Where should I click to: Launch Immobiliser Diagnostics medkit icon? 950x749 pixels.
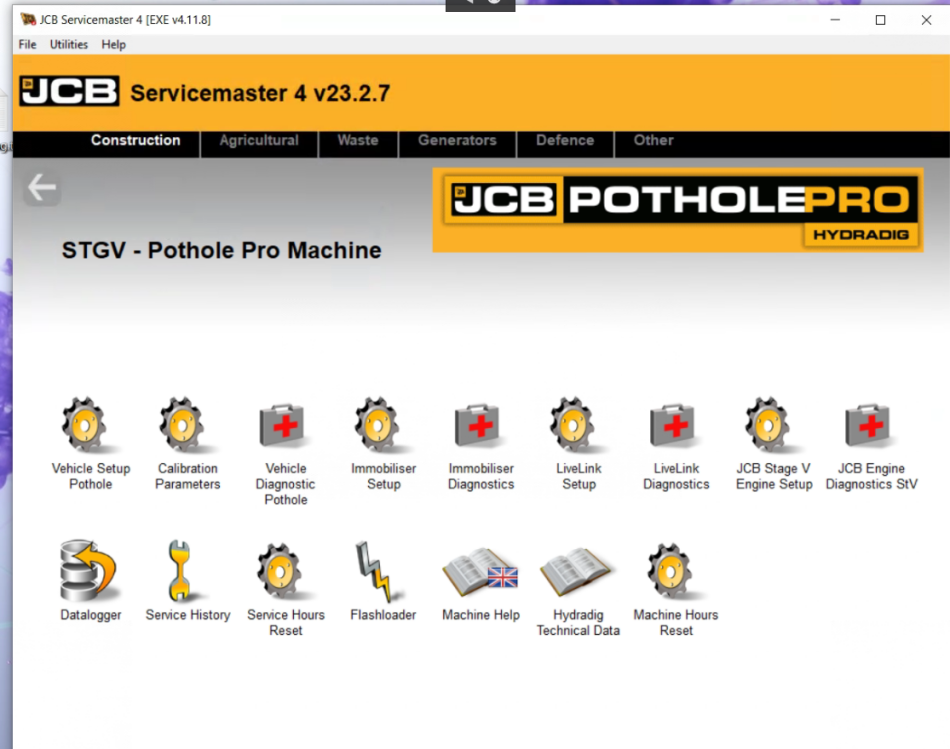pyautogui.click(x=479, y=425)
